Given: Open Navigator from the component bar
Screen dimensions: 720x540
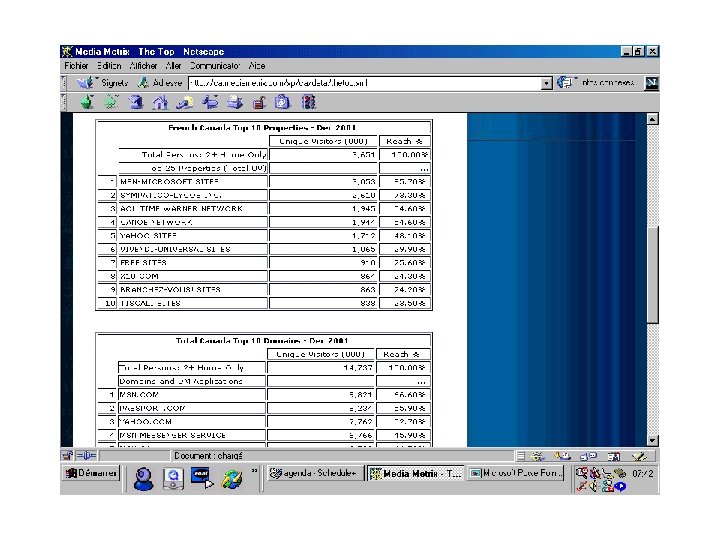Looking at the screenshot, I should (536, 456).
